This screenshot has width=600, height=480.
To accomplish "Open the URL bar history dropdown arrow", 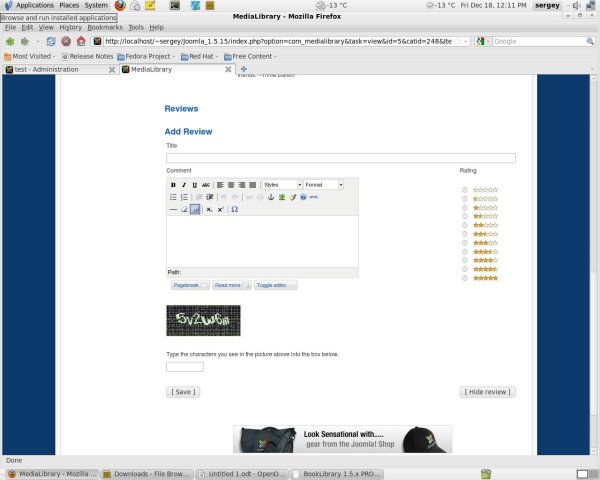I will [466, 41].
